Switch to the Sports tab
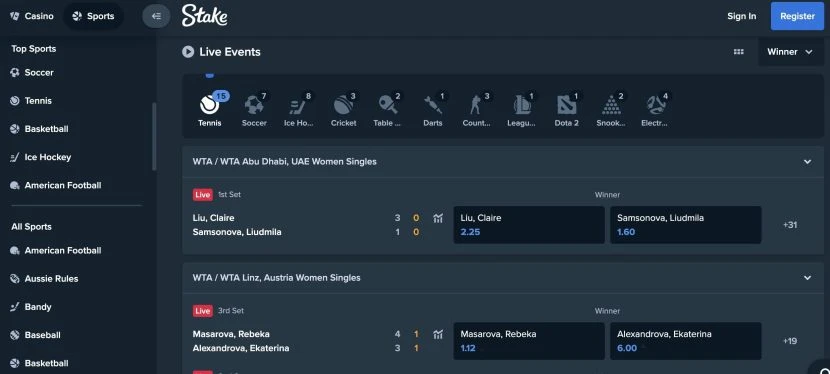This screenshot has width=830, height=374. (x=93, y=16)
